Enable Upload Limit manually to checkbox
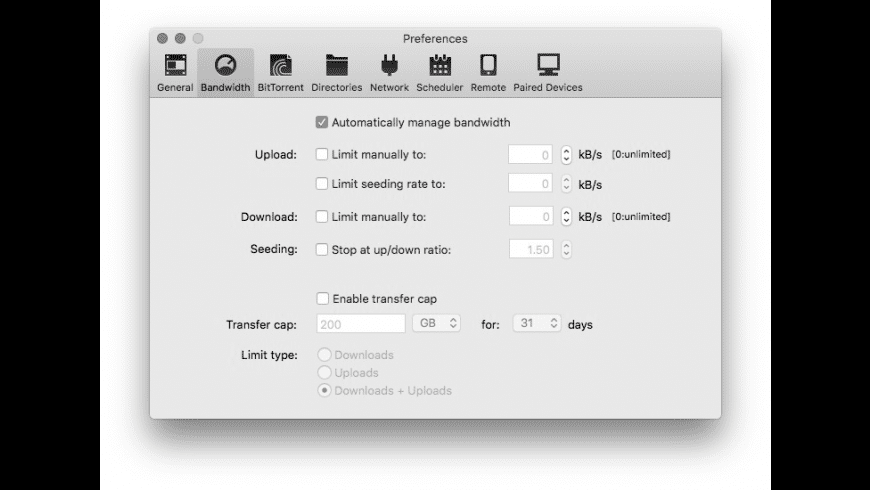This screenshot has height=490, width=870. pos(322,154)
